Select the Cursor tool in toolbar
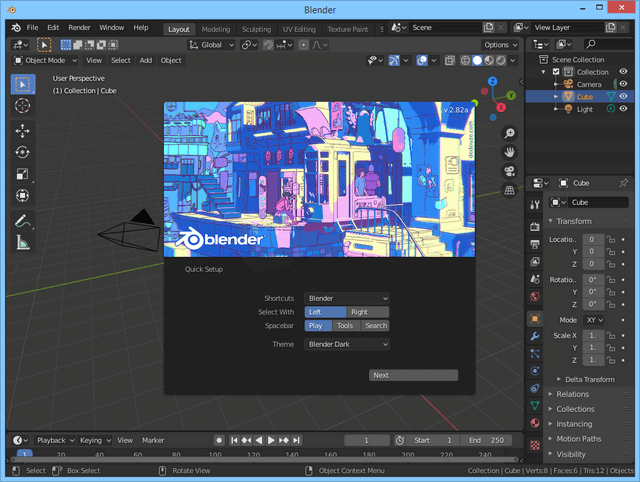Screen dimensions: 640x482 (22, 106)
